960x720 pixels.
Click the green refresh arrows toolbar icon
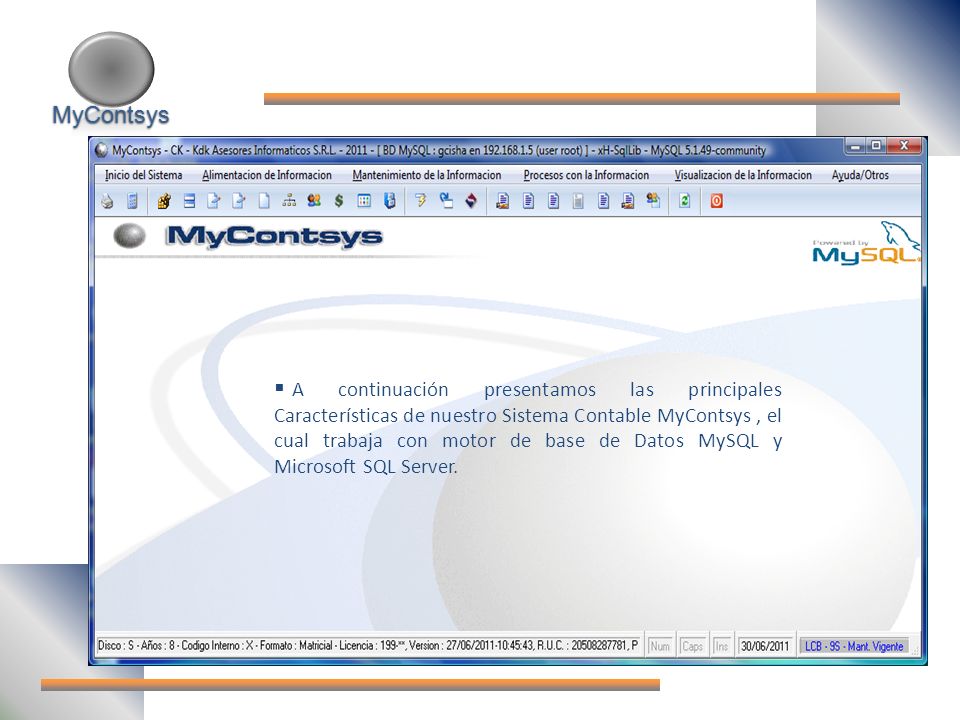pos(684,201)
